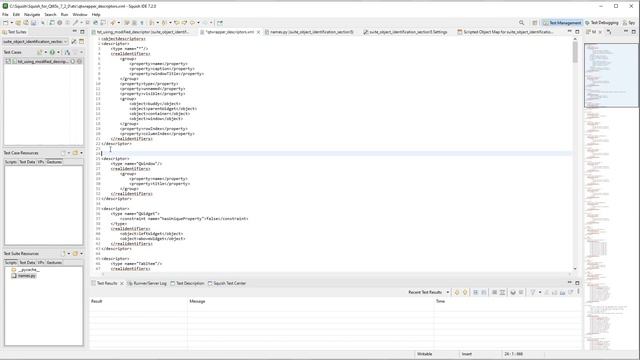Click the icon right of the suite pencil
The width and height of the screenshot is (640, 360).
pos(81,41)
